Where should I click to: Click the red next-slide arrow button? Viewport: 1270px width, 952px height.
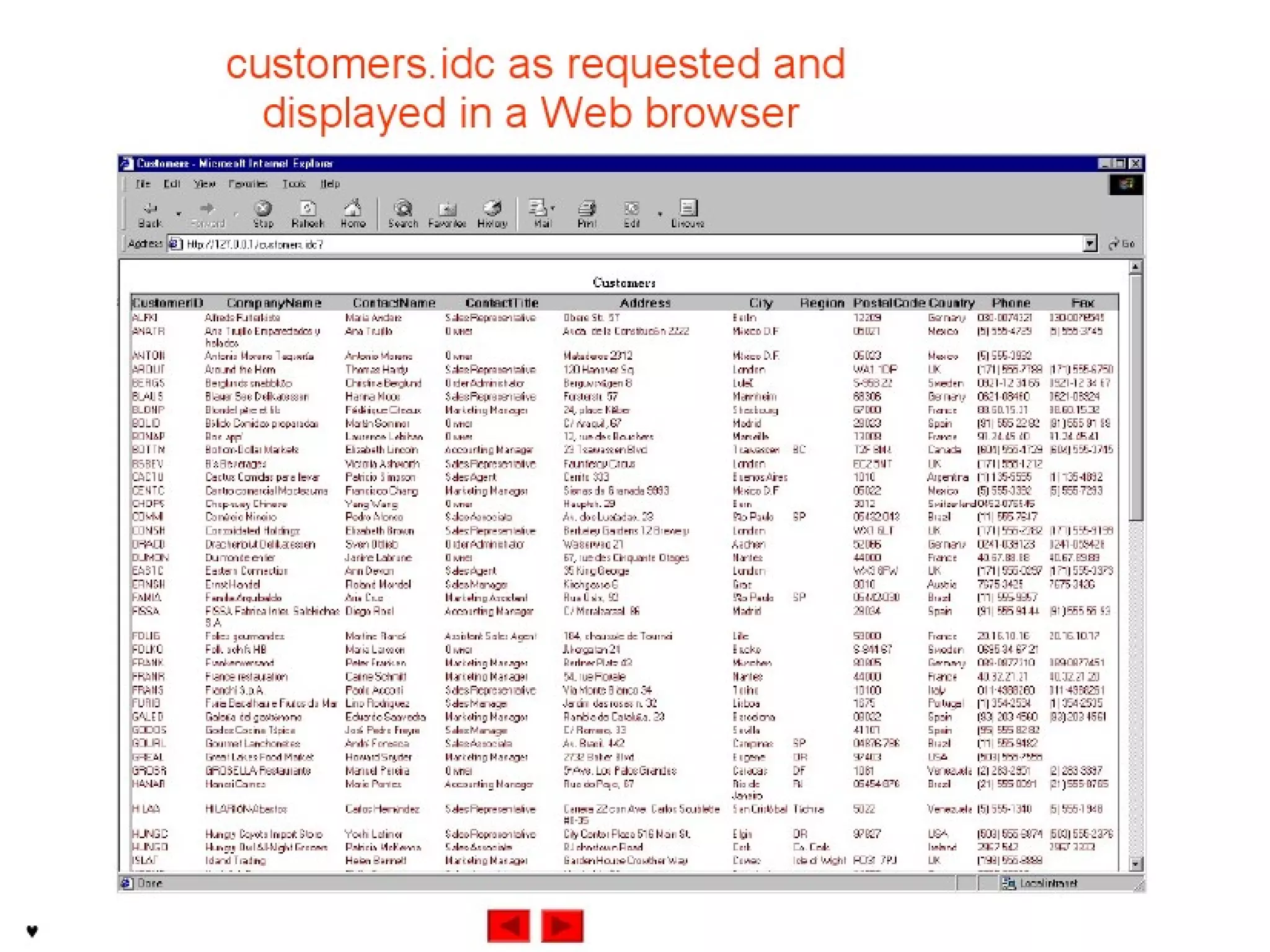coord(562,925)
